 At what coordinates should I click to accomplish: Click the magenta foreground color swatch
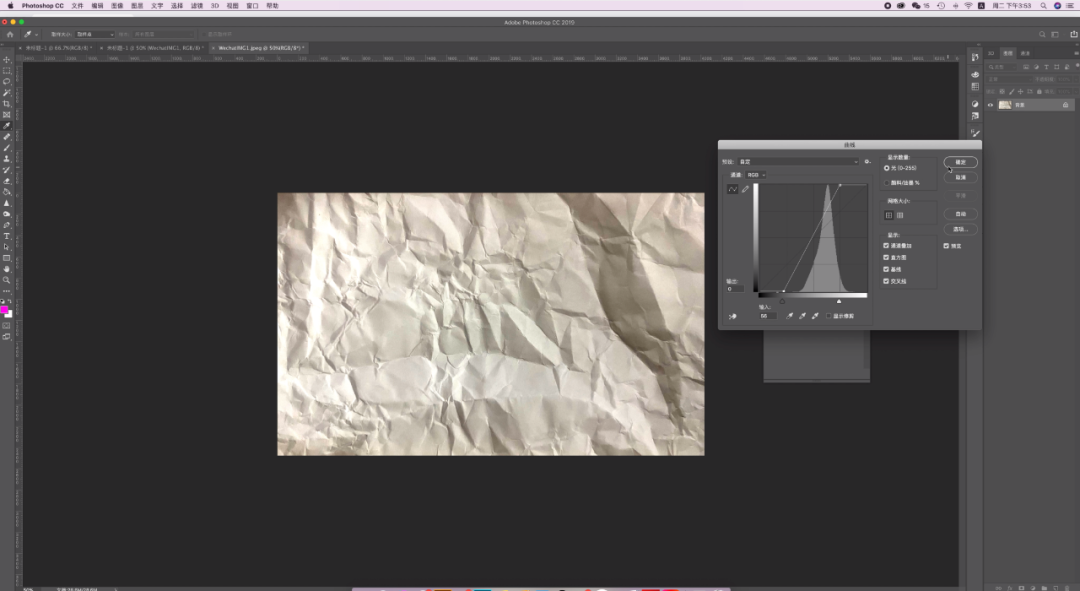[5, 310]
